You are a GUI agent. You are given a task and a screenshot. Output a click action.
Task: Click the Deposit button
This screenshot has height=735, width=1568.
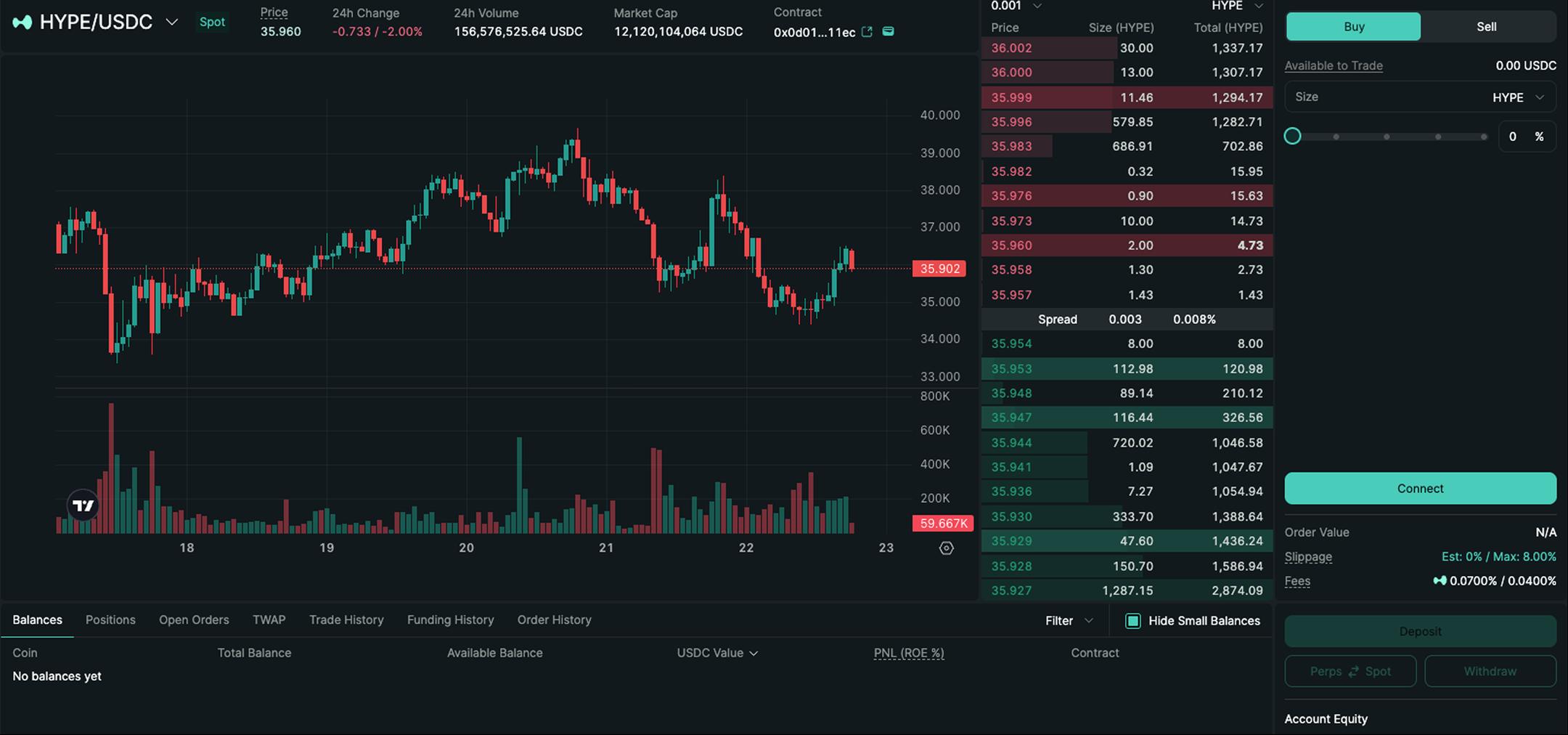click(1420, 631)
